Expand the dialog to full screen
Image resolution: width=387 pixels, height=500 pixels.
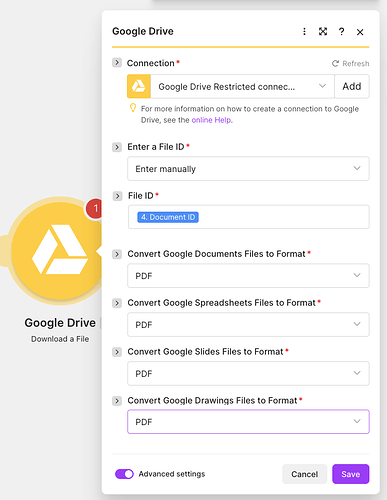click(x=323, y=32)
